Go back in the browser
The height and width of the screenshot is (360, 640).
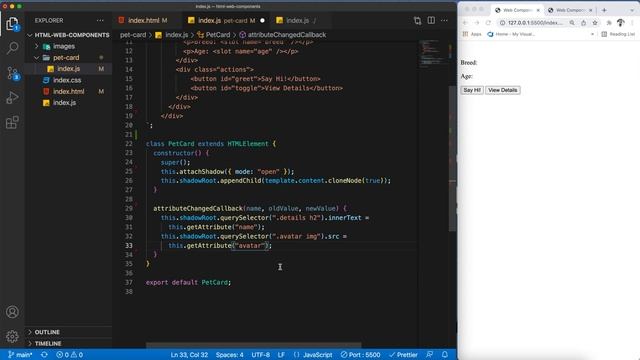[x=465, y=23]
